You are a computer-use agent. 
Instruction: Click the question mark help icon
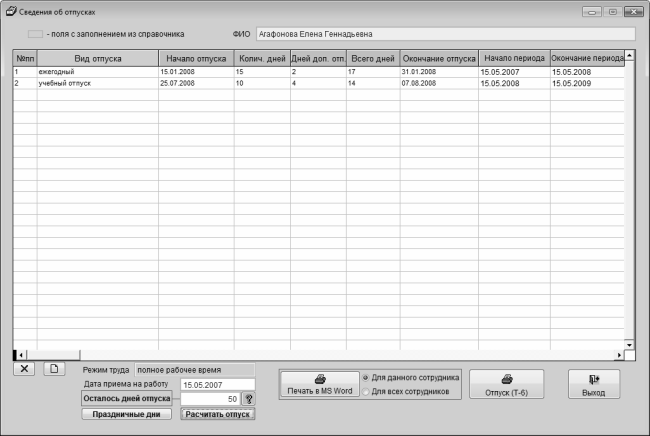(249, 398)
